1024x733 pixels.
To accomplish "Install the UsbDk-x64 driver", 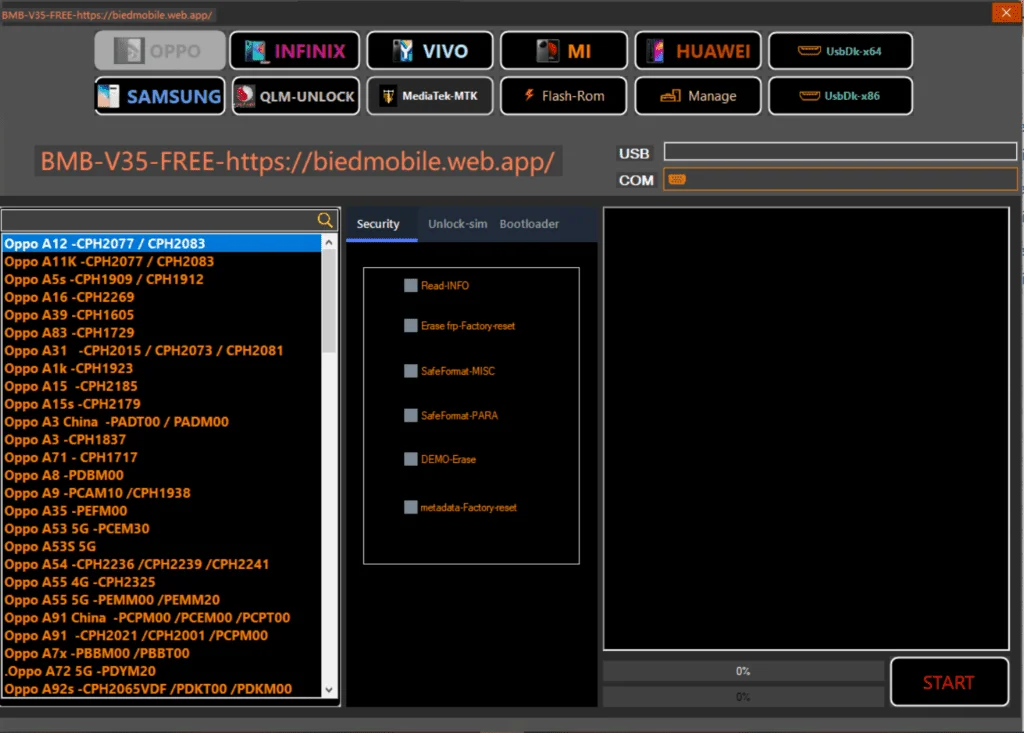I will pos(840,50).
